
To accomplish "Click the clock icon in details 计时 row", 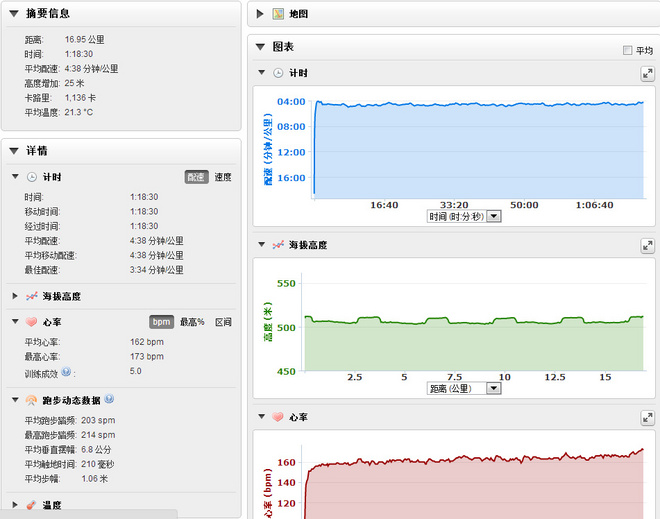I will pos(32,177).
